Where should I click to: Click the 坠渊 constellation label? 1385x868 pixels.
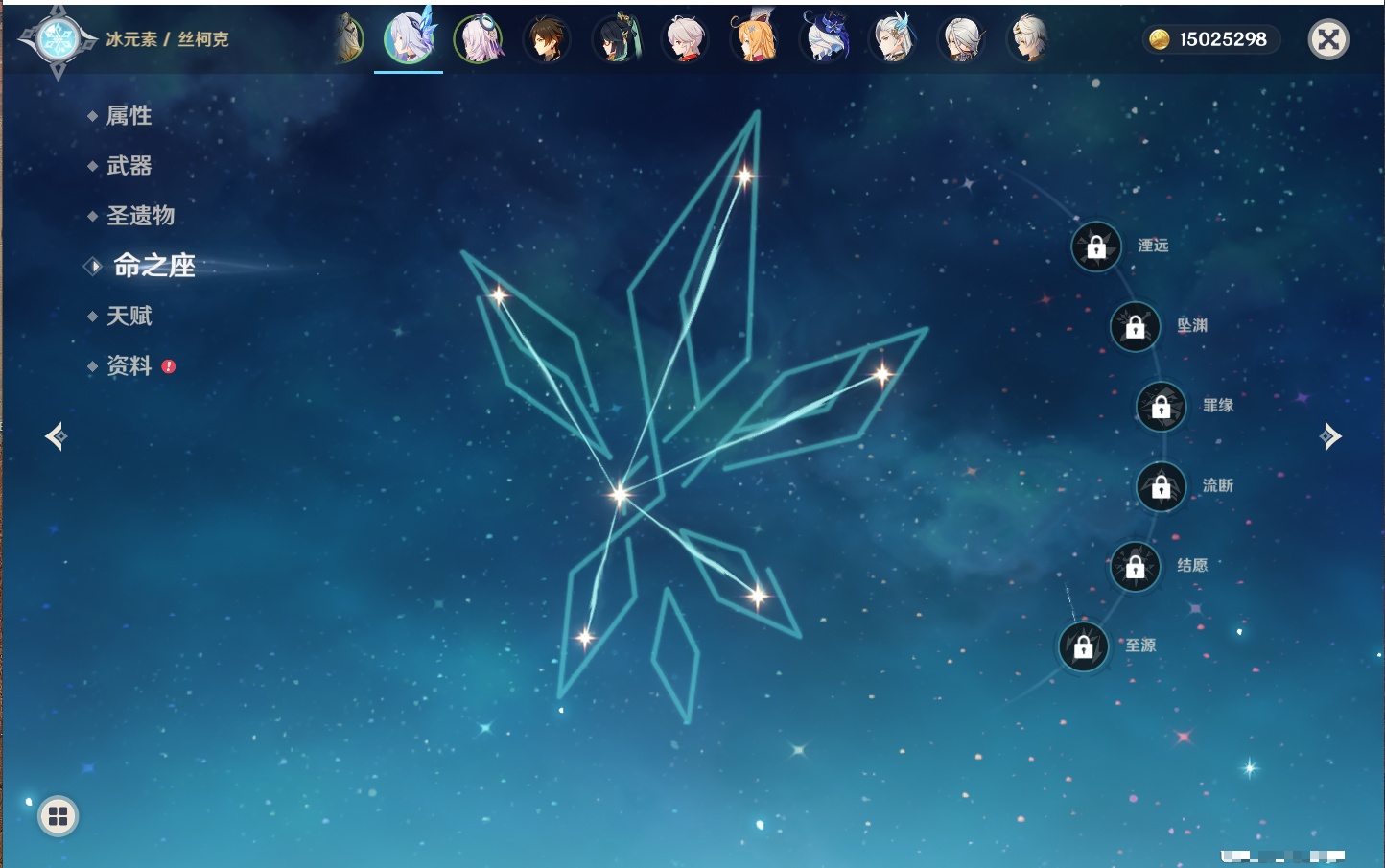pyautogui.click(x=1192, y=325)
